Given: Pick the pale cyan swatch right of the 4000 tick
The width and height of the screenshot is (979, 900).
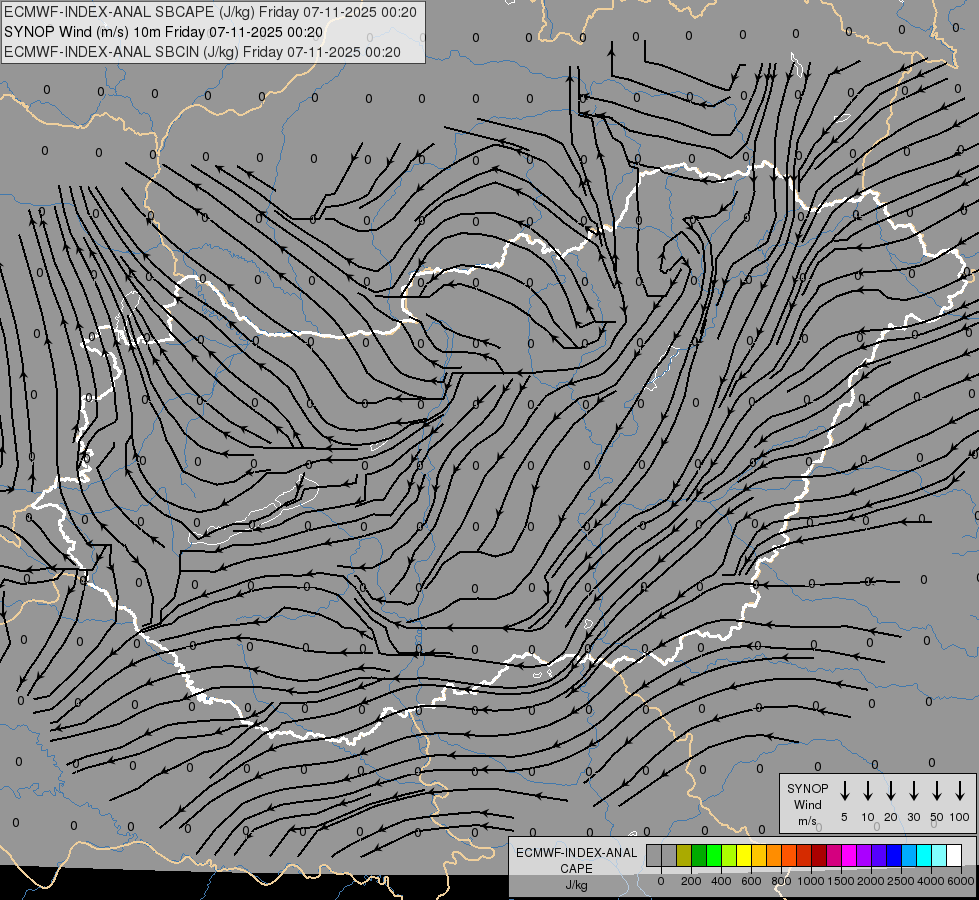Looking at the screenshot, I should coord(940,856).
